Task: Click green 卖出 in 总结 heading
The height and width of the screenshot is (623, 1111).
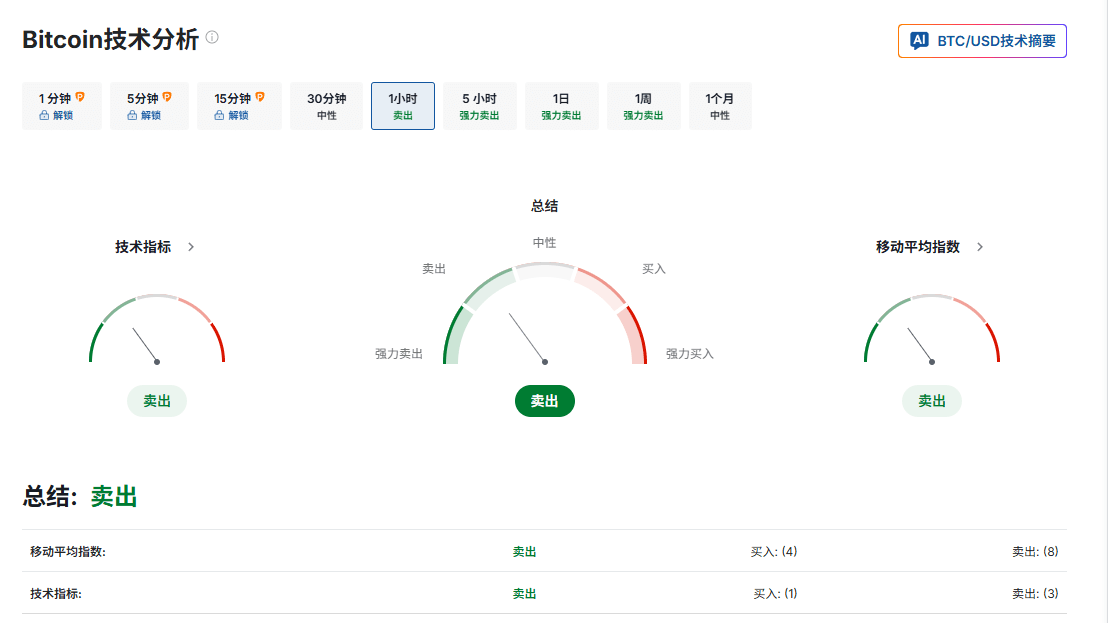Action: [114, 497]
